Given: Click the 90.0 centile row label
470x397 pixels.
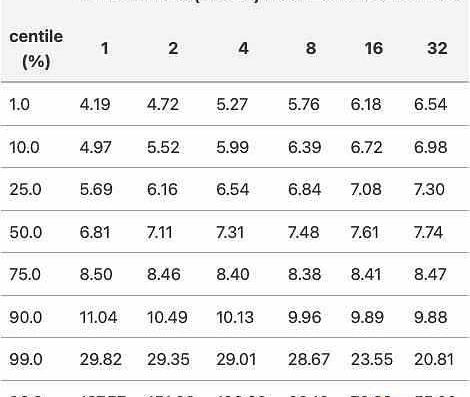Looking at the screenshot, I should (26, 317).
